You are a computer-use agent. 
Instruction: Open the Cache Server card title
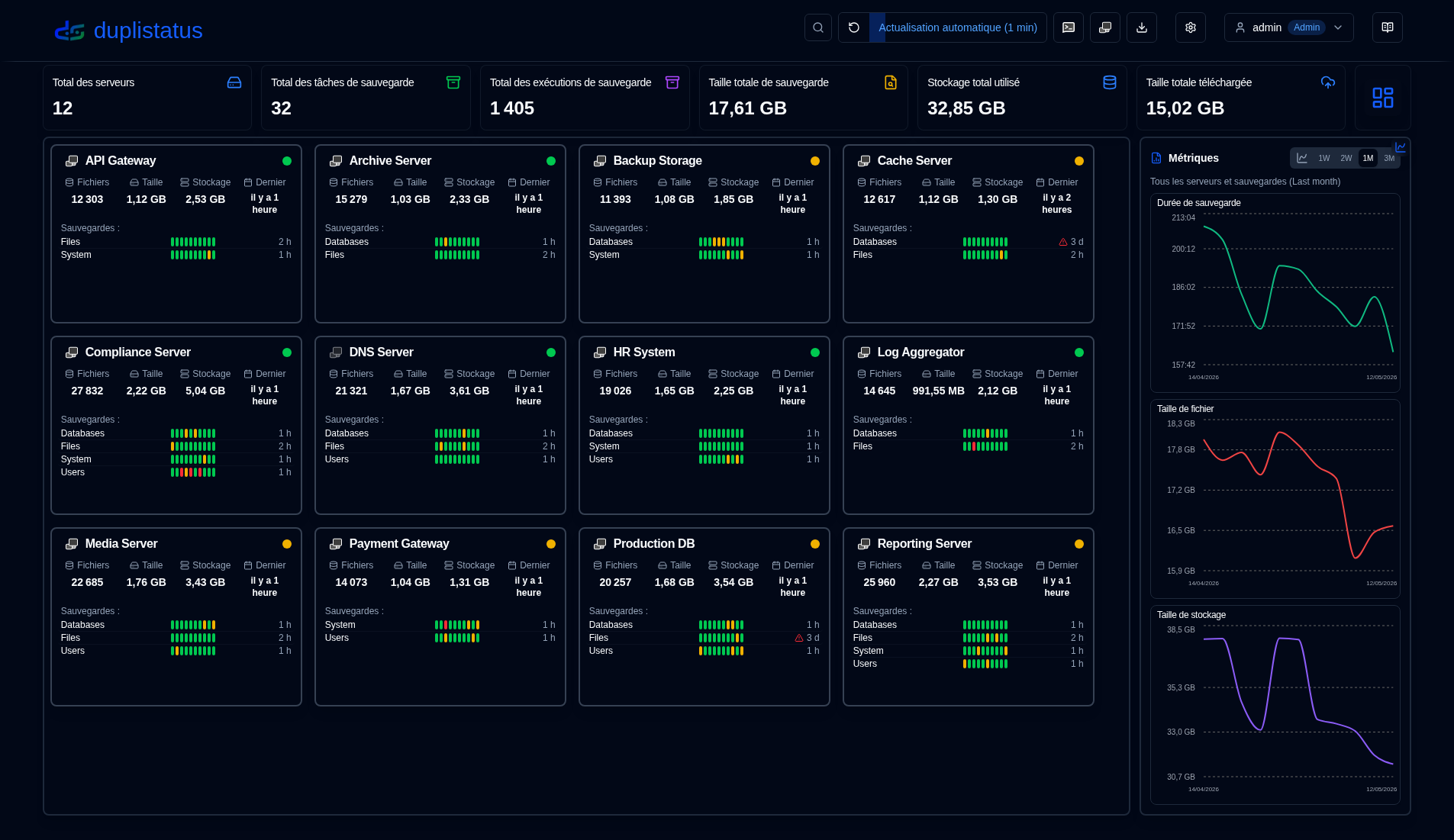[x=914, y=161]
